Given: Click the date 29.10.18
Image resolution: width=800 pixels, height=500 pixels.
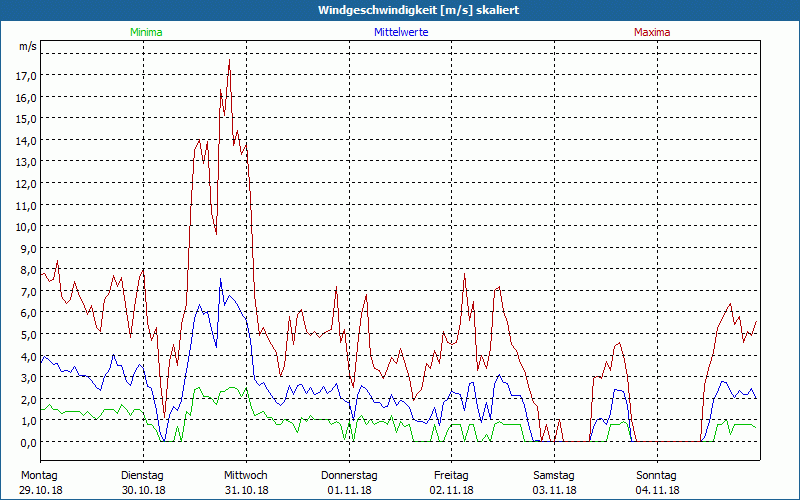Looking at the screenshot, I should 41,490.
